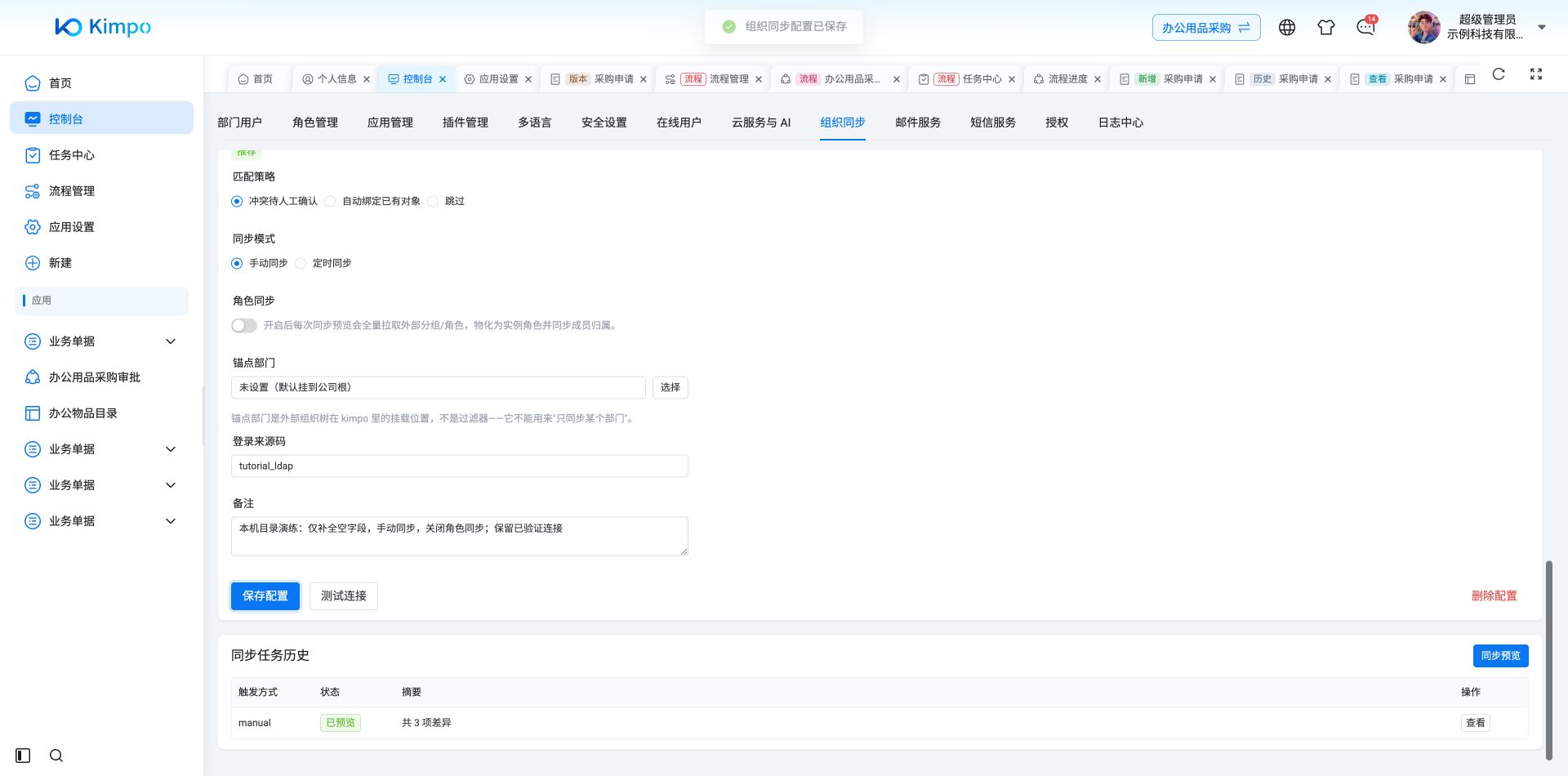
Task: Toggle the 角色同步 switch
Action: click(244, 325)
